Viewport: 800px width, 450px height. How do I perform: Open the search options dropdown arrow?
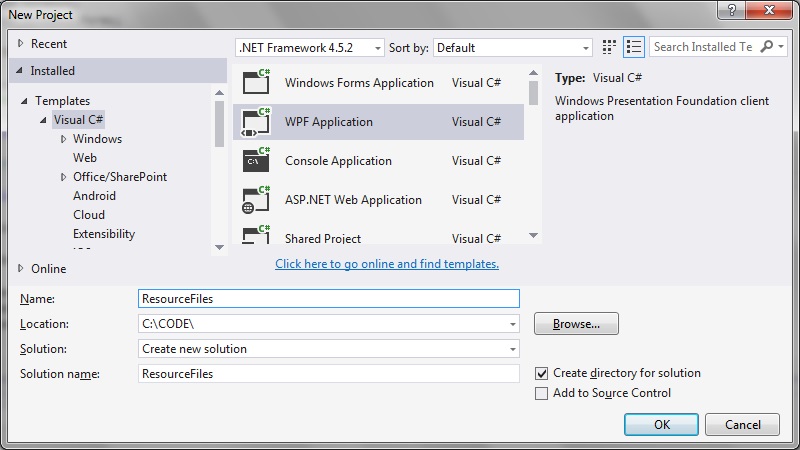tap(781, 46)
